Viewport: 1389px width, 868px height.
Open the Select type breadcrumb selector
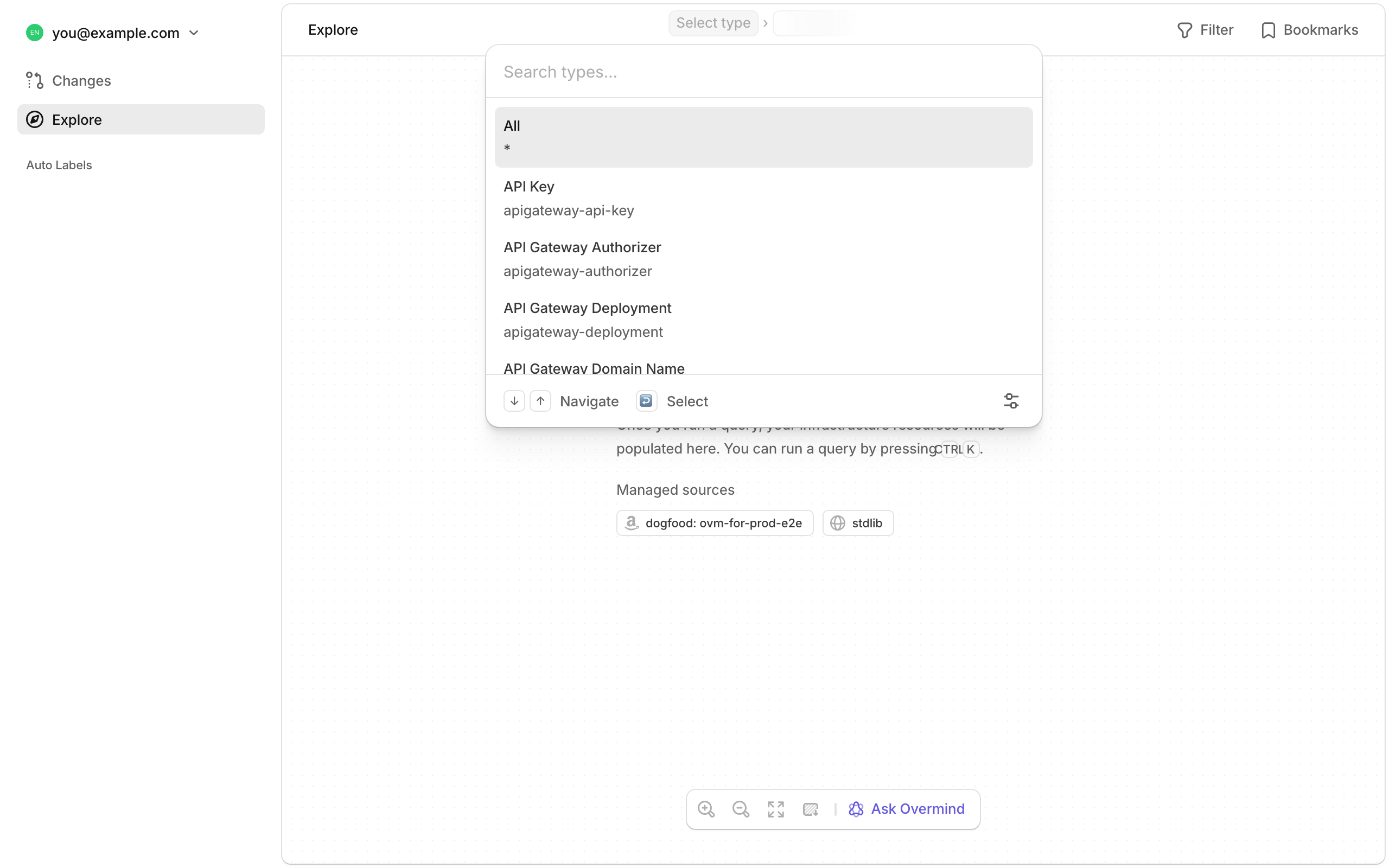pos(713,23)
